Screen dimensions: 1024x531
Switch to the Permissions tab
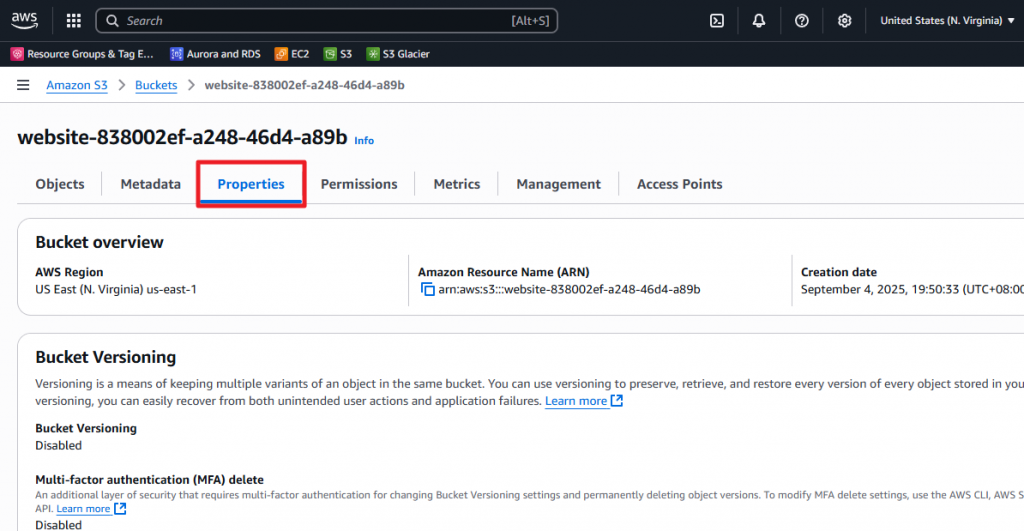(359, 184)
